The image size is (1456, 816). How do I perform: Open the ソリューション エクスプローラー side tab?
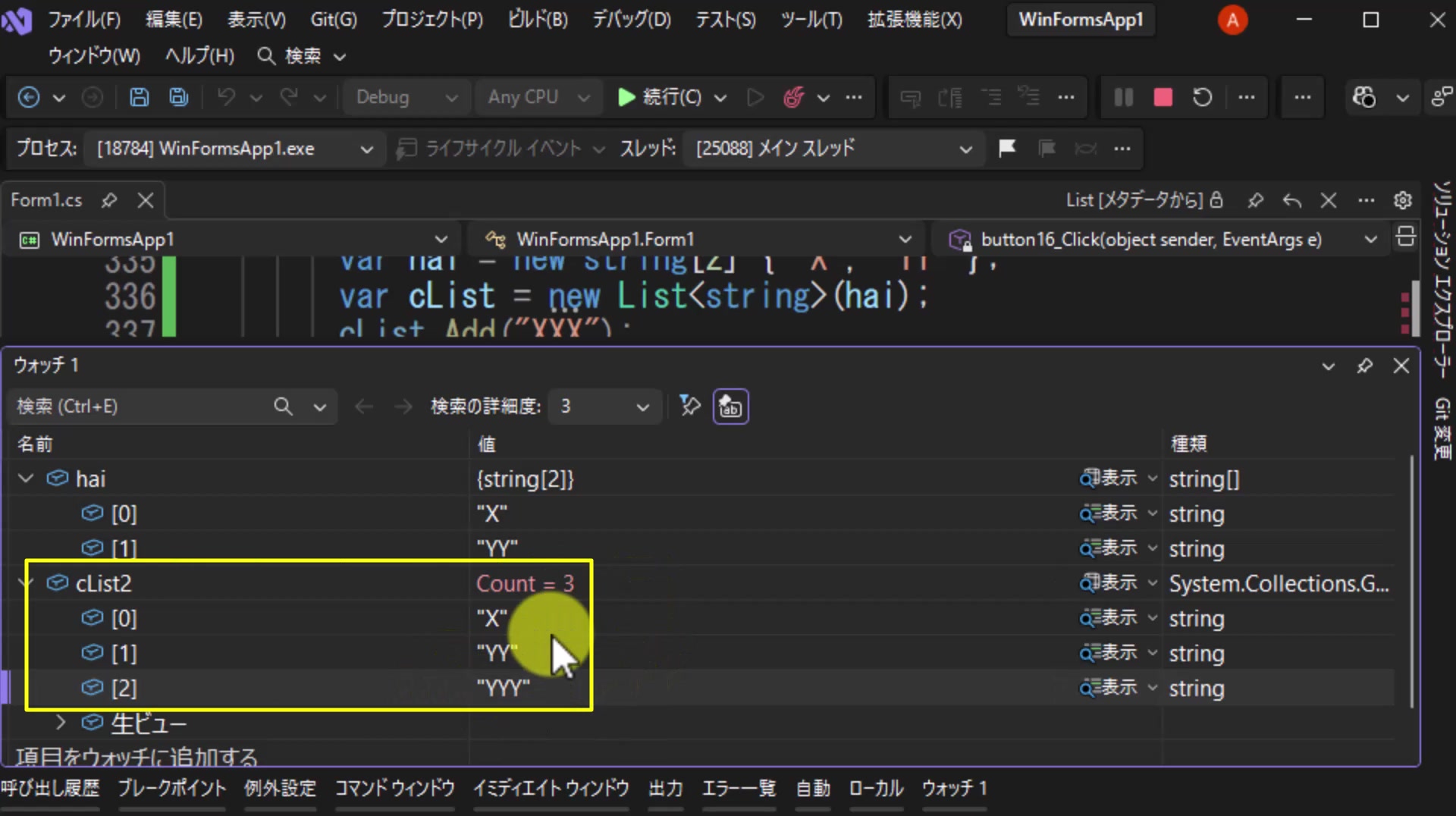(1442, 279)
